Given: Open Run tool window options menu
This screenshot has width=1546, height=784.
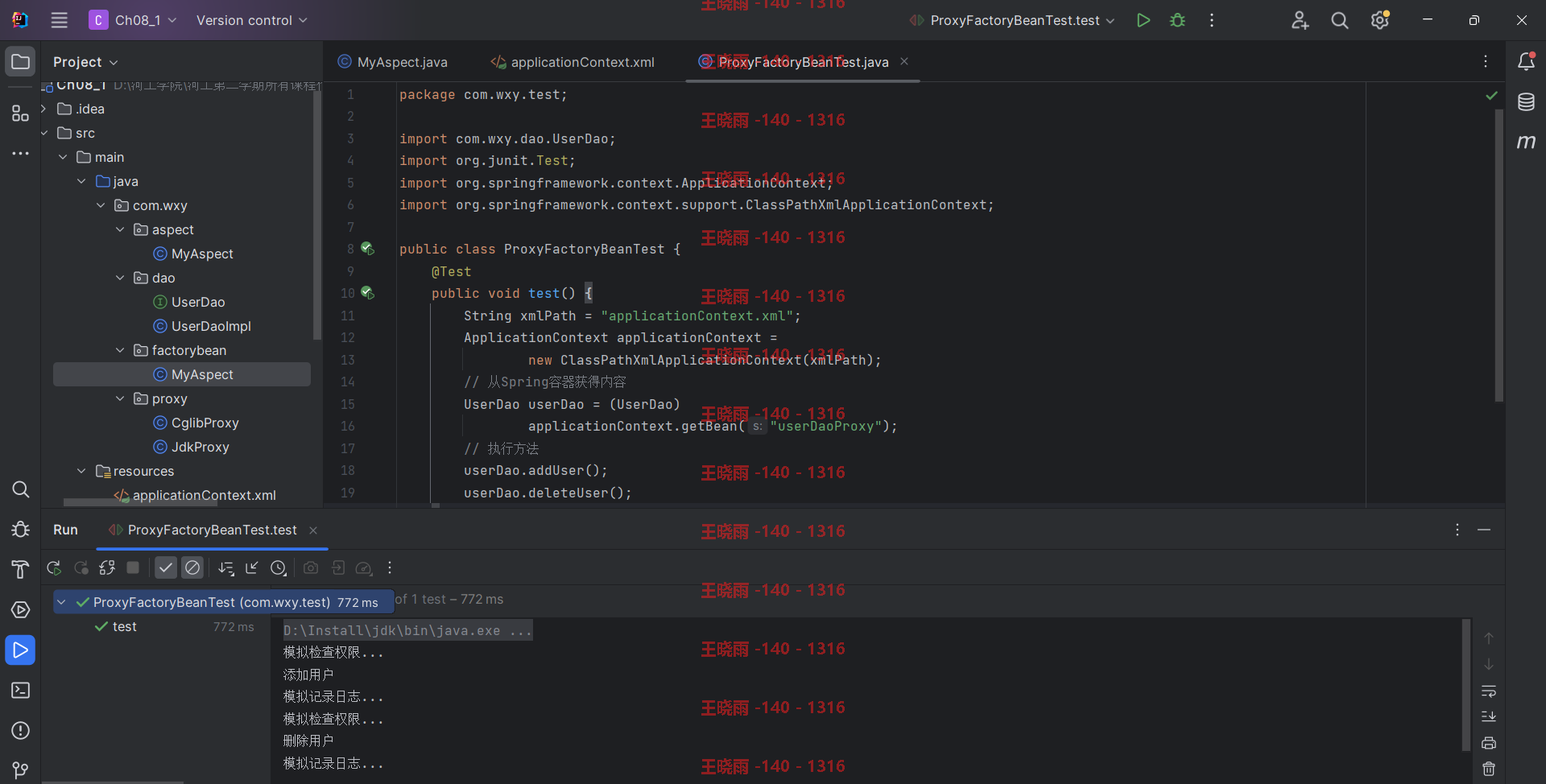Looking at the screenshot, I should pos(1457,530).
